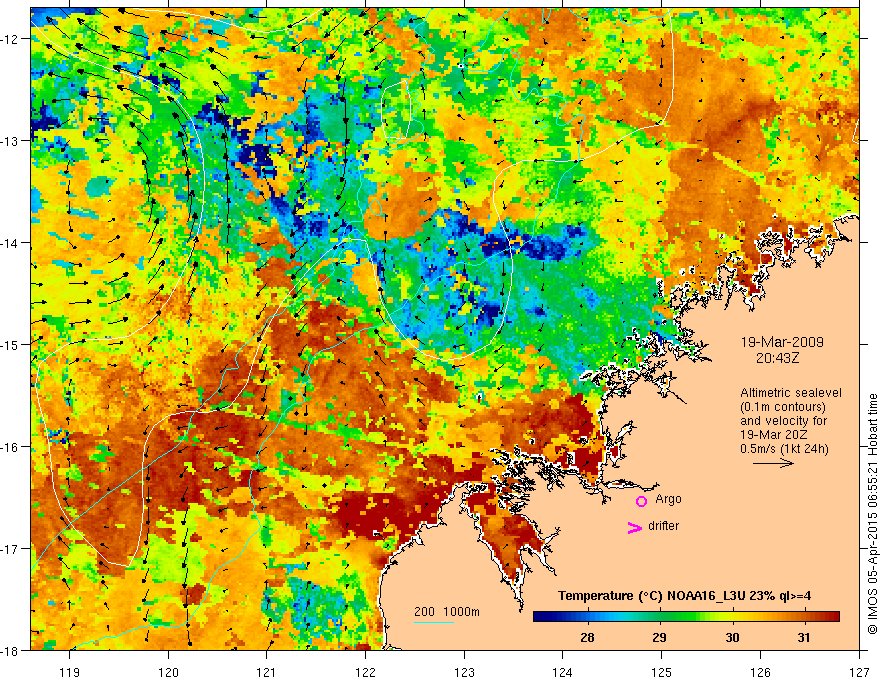Click the -17 latitude axis label

[x=10, y=548]
